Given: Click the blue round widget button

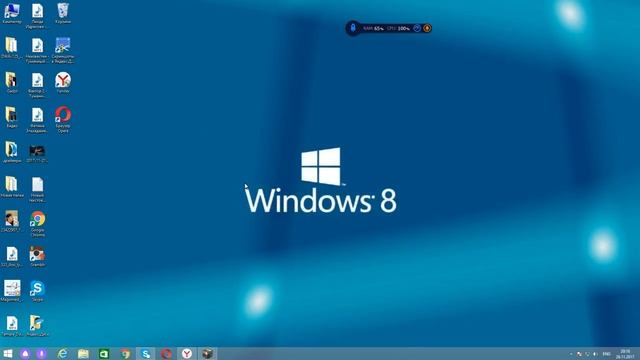Looking at the screenshot, I should tap(417, 28).
